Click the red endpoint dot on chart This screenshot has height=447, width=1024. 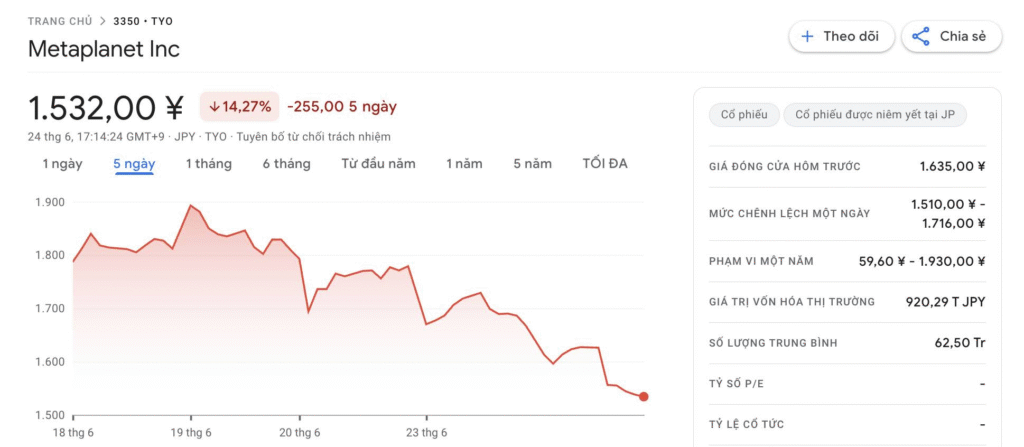tap(643, 397)
